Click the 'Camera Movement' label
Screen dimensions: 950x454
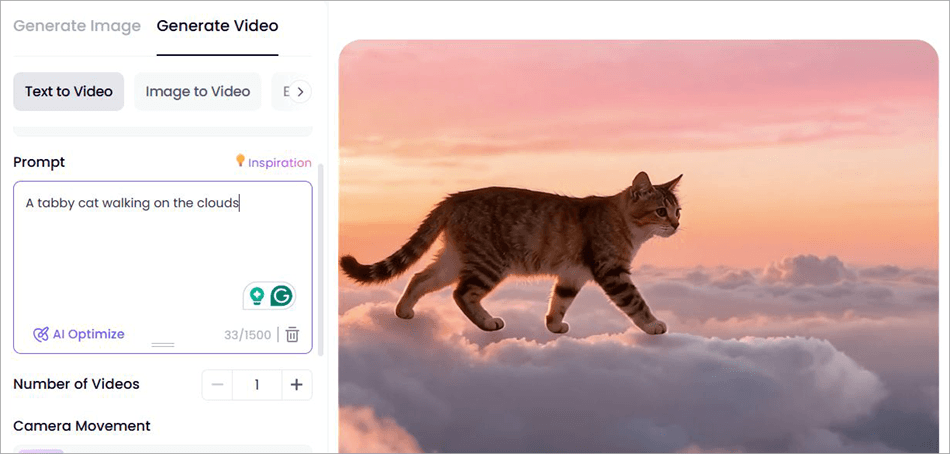tap(82, 426)
